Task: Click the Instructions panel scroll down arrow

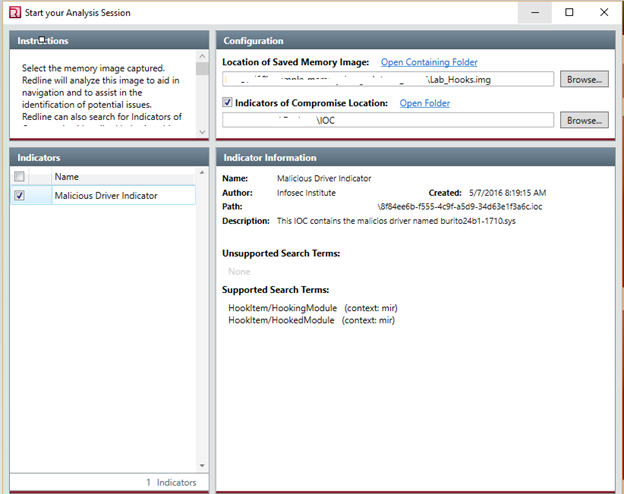Action: (203, 131)
